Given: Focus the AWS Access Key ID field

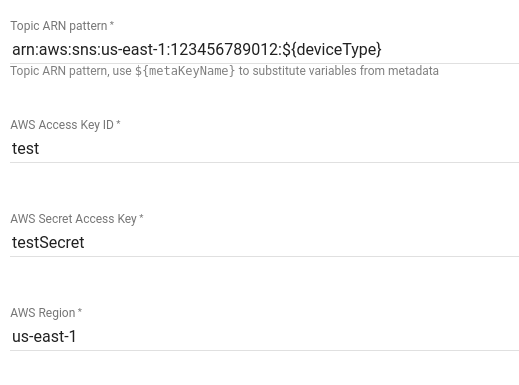Looking at the screenshot, I should (x=264, y=149).
